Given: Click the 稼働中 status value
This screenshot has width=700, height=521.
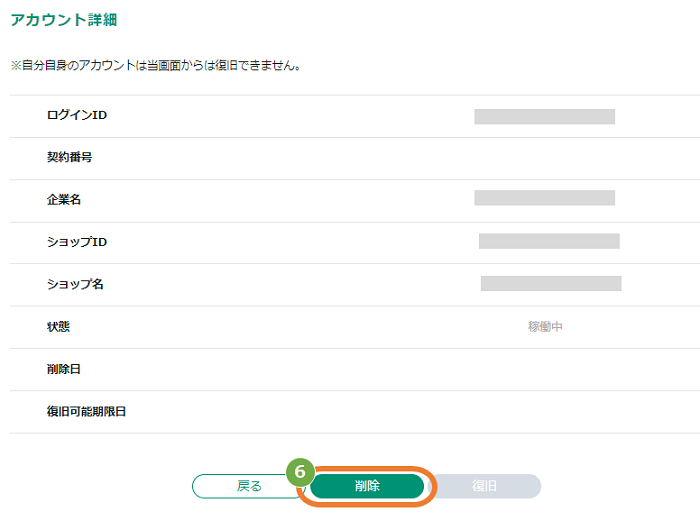Looking at the screenshot, I should pos(545,327).
